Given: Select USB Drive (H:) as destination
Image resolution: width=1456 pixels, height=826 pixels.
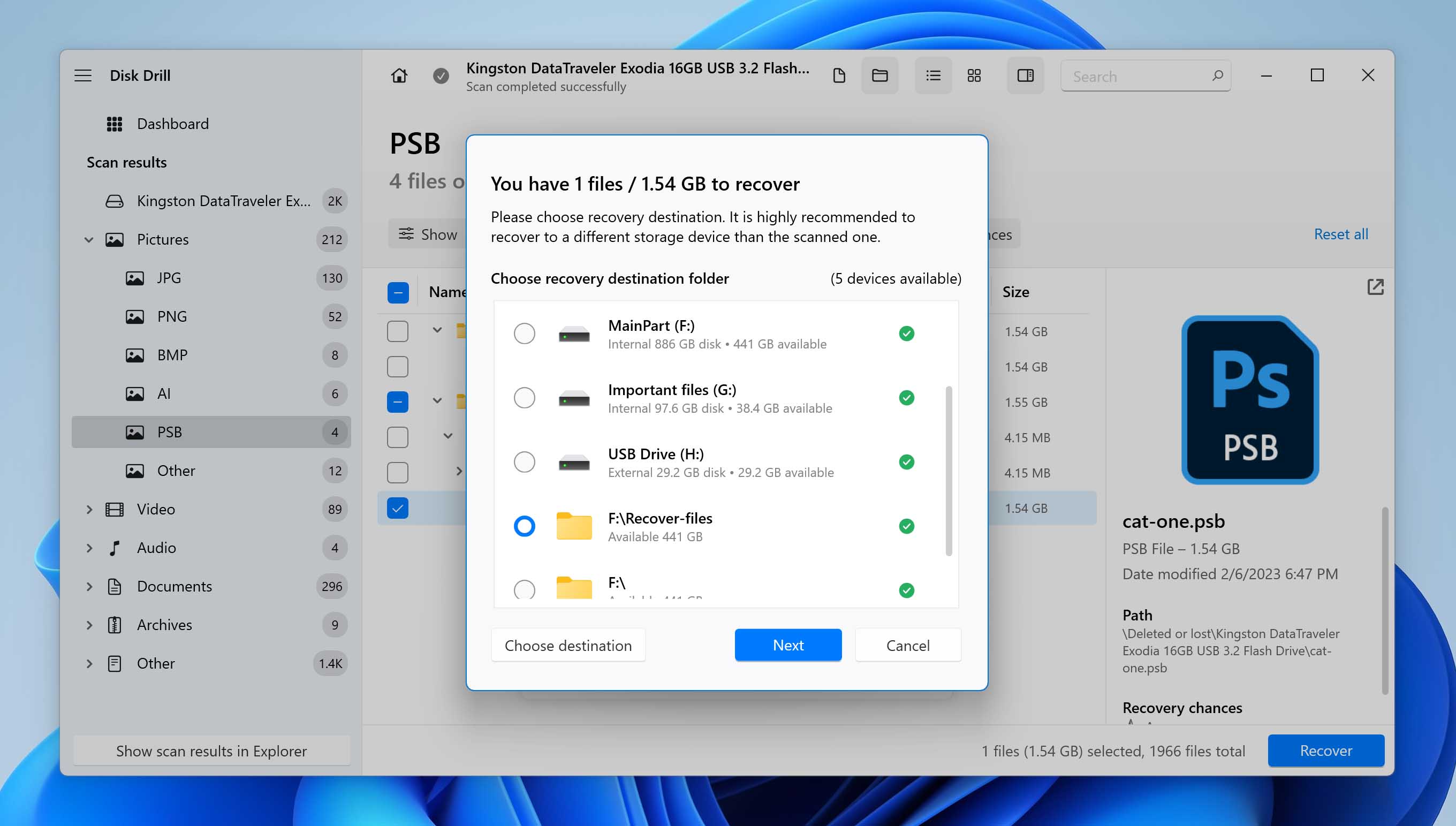Looking at the screenshot, I should click(x=524, y=462).
